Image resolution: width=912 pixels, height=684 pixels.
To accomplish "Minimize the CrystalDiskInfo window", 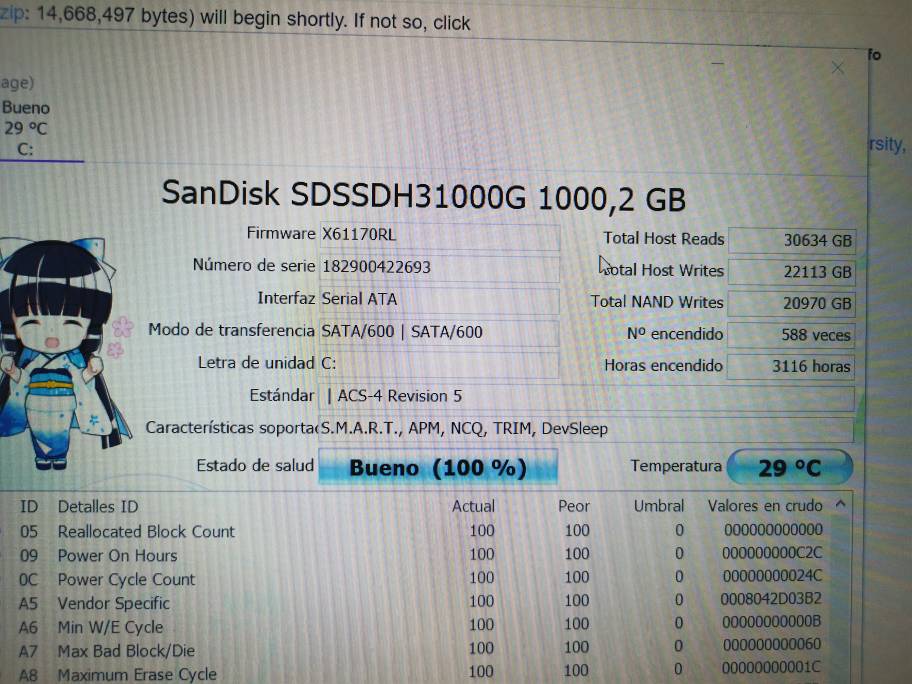I will pyautogui.click(x=717, y=62).
